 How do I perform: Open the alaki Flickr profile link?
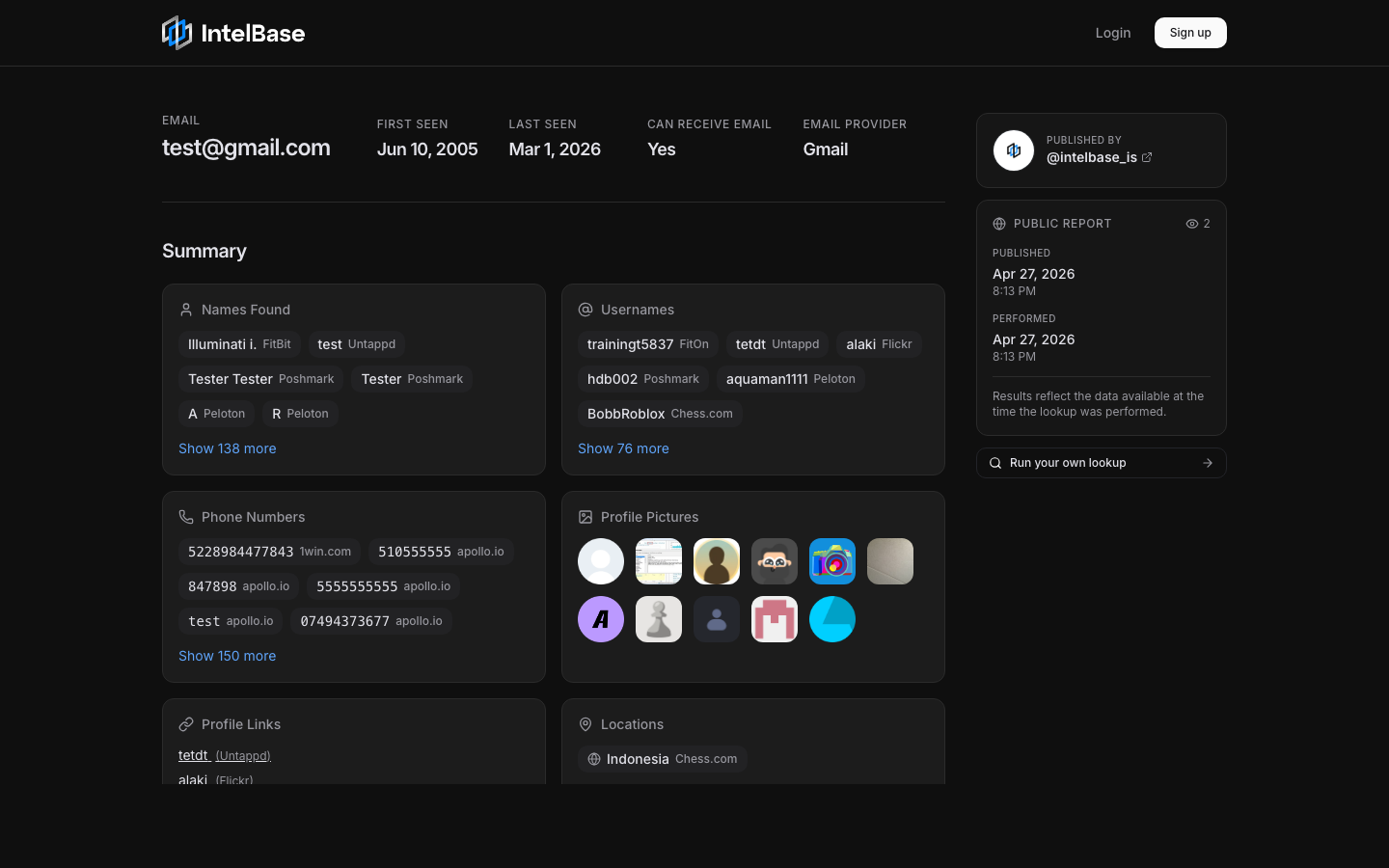coord(216,779)
